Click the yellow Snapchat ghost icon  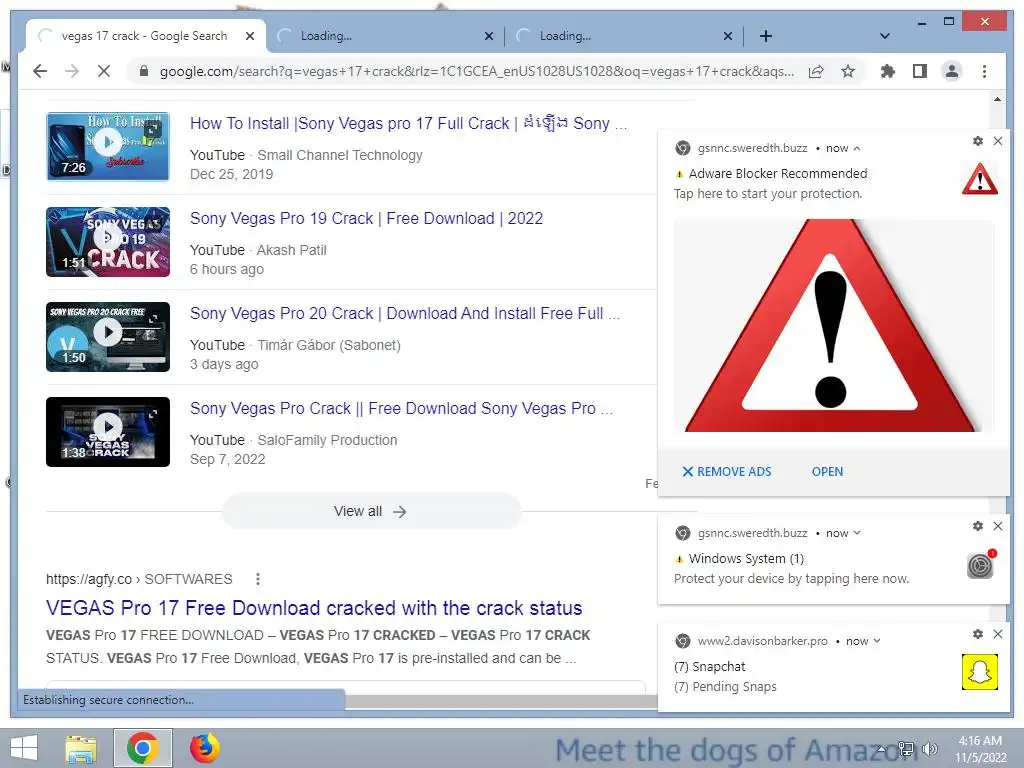coord(980,672)
